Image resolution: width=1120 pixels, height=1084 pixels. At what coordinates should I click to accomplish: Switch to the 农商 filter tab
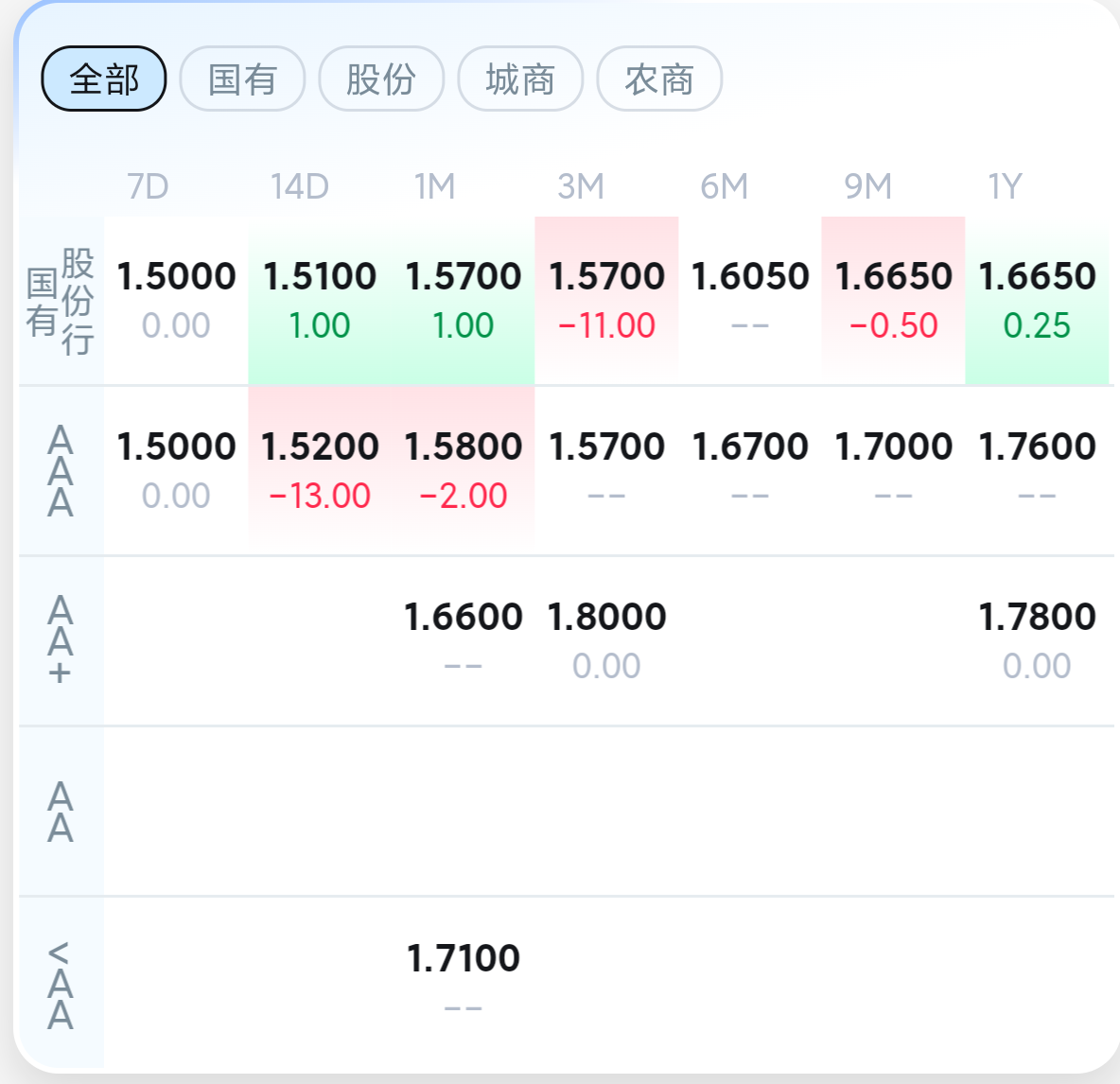coord(658,79)
